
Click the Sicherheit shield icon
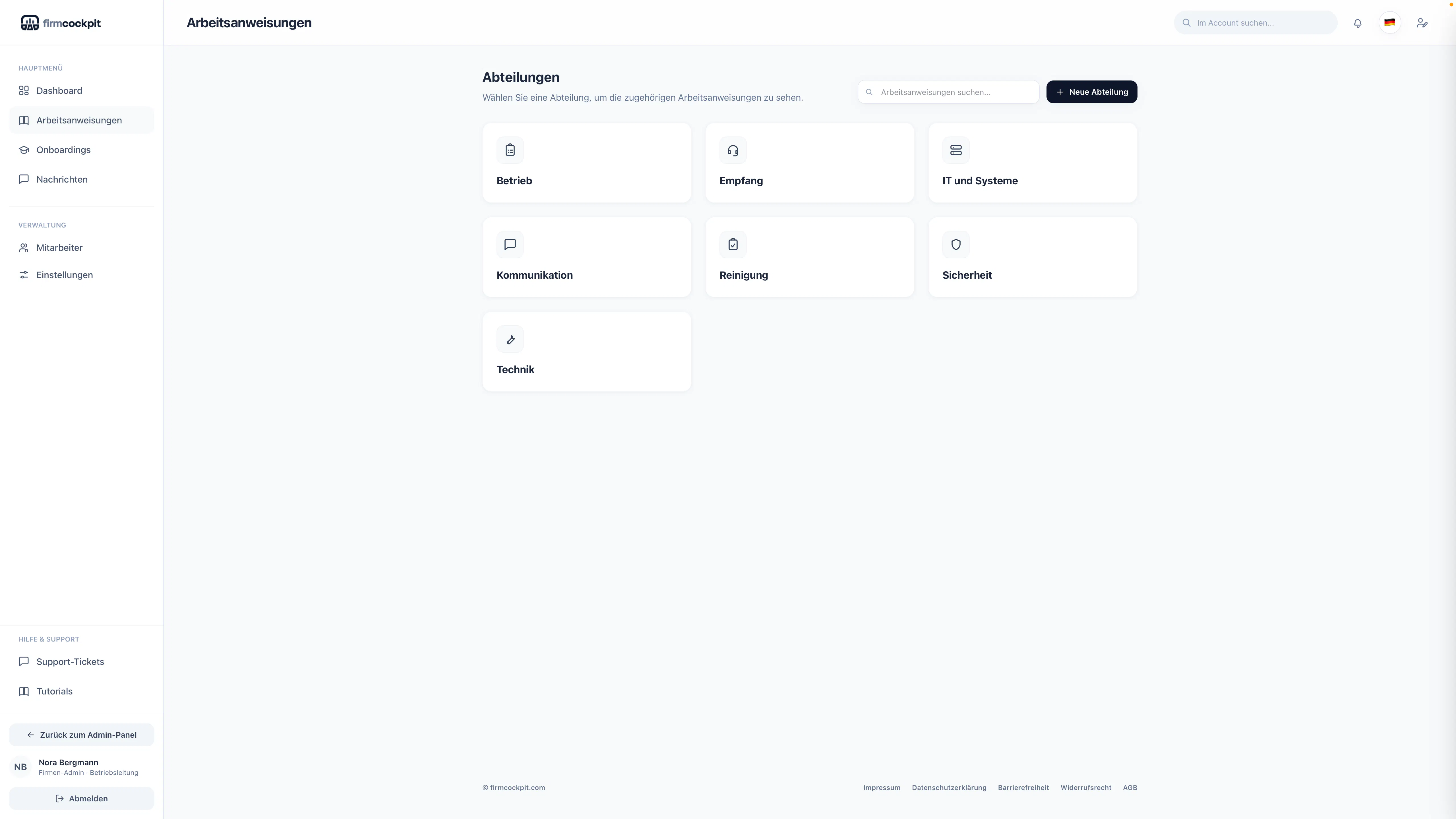[956, 245]
